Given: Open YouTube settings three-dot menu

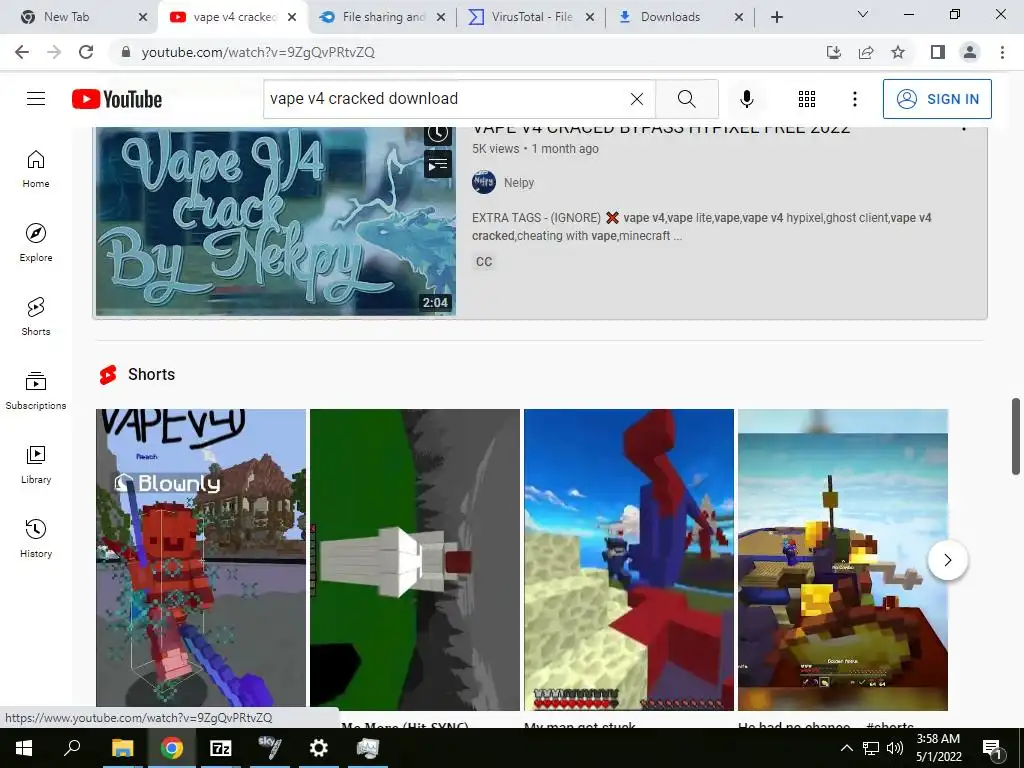Looking at the screenshot, I should click(x=855, y=99).
